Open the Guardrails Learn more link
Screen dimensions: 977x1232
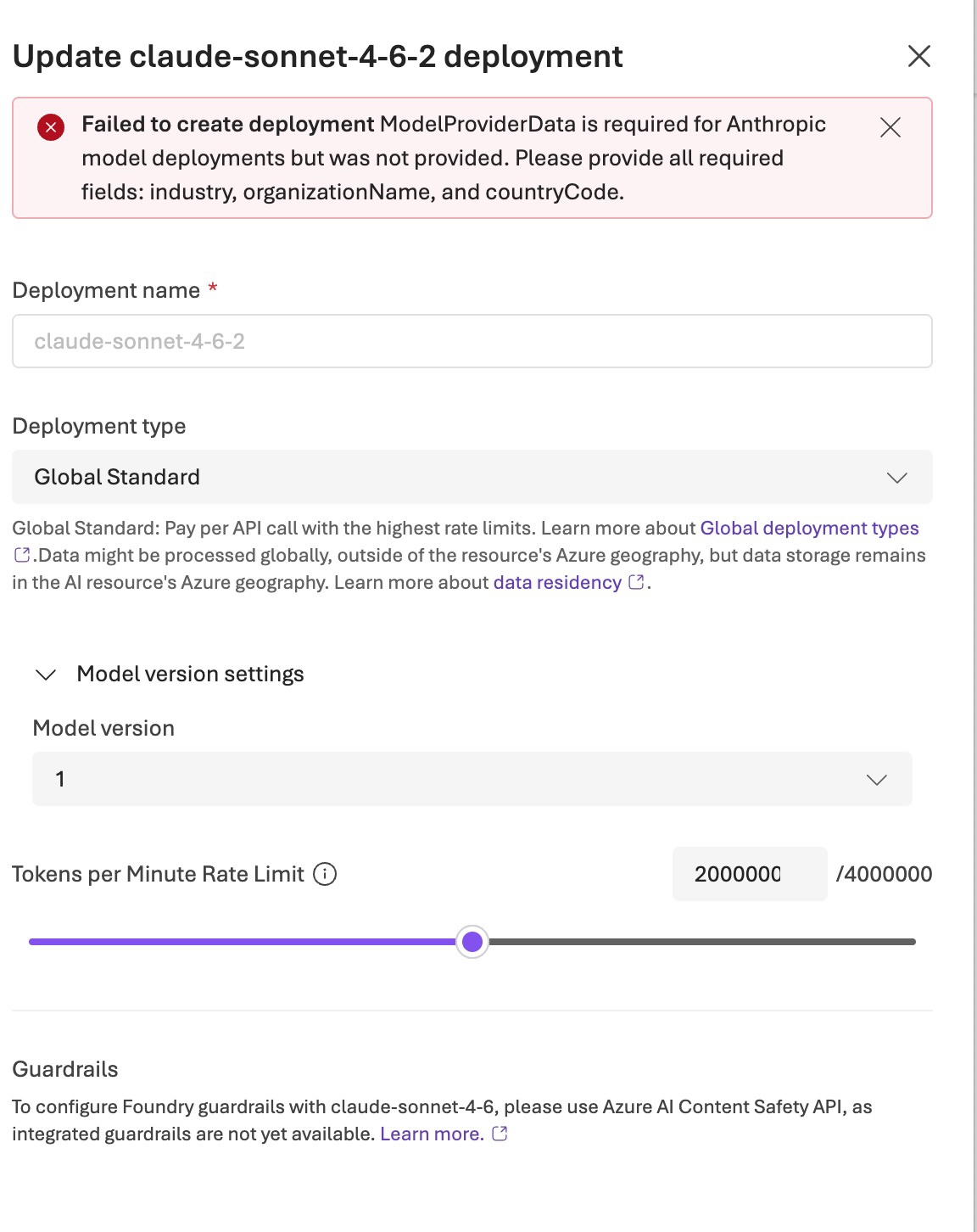pyautogui.click(x=432, y=1134)
